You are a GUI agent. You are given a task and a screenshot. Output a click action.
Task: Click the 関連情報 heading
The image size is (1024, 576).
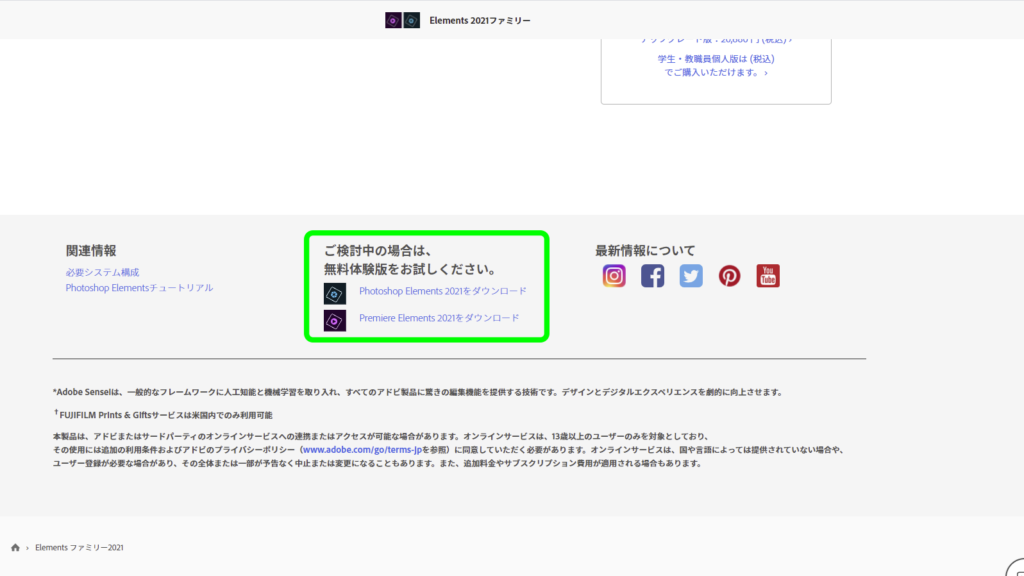(91, 251)
